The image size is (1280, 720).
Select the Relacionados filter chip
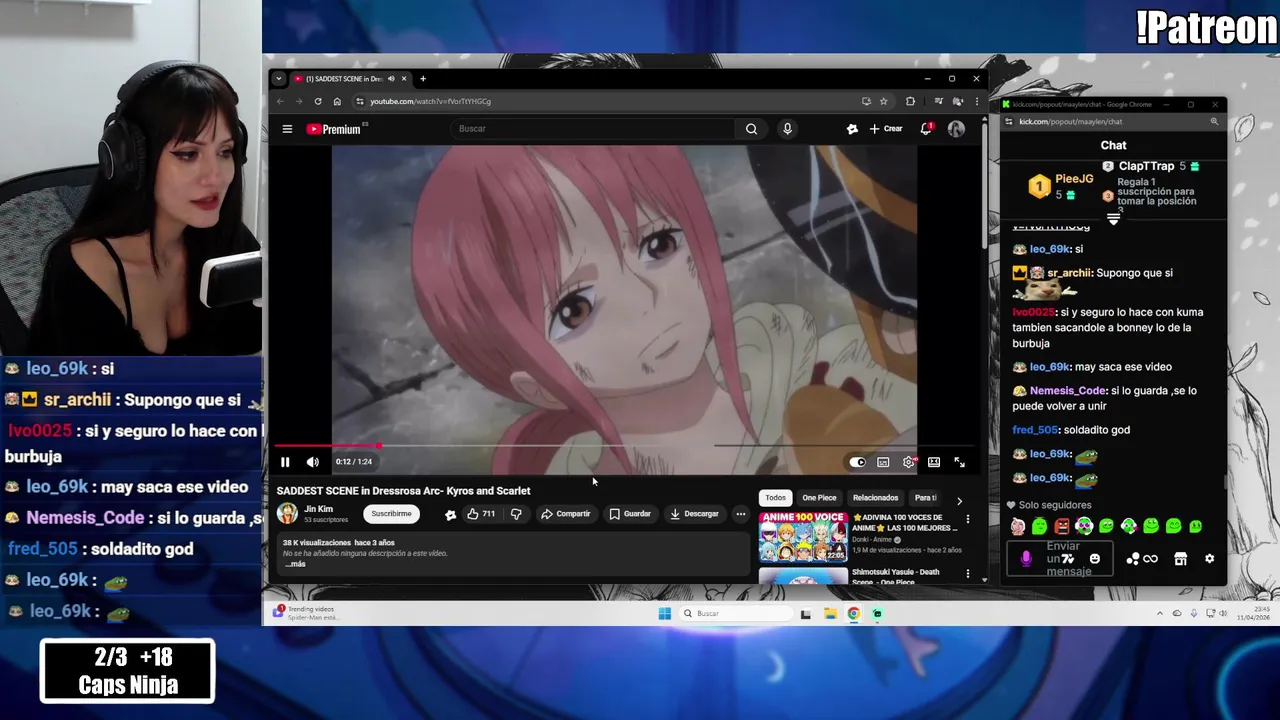click(875, 498)
